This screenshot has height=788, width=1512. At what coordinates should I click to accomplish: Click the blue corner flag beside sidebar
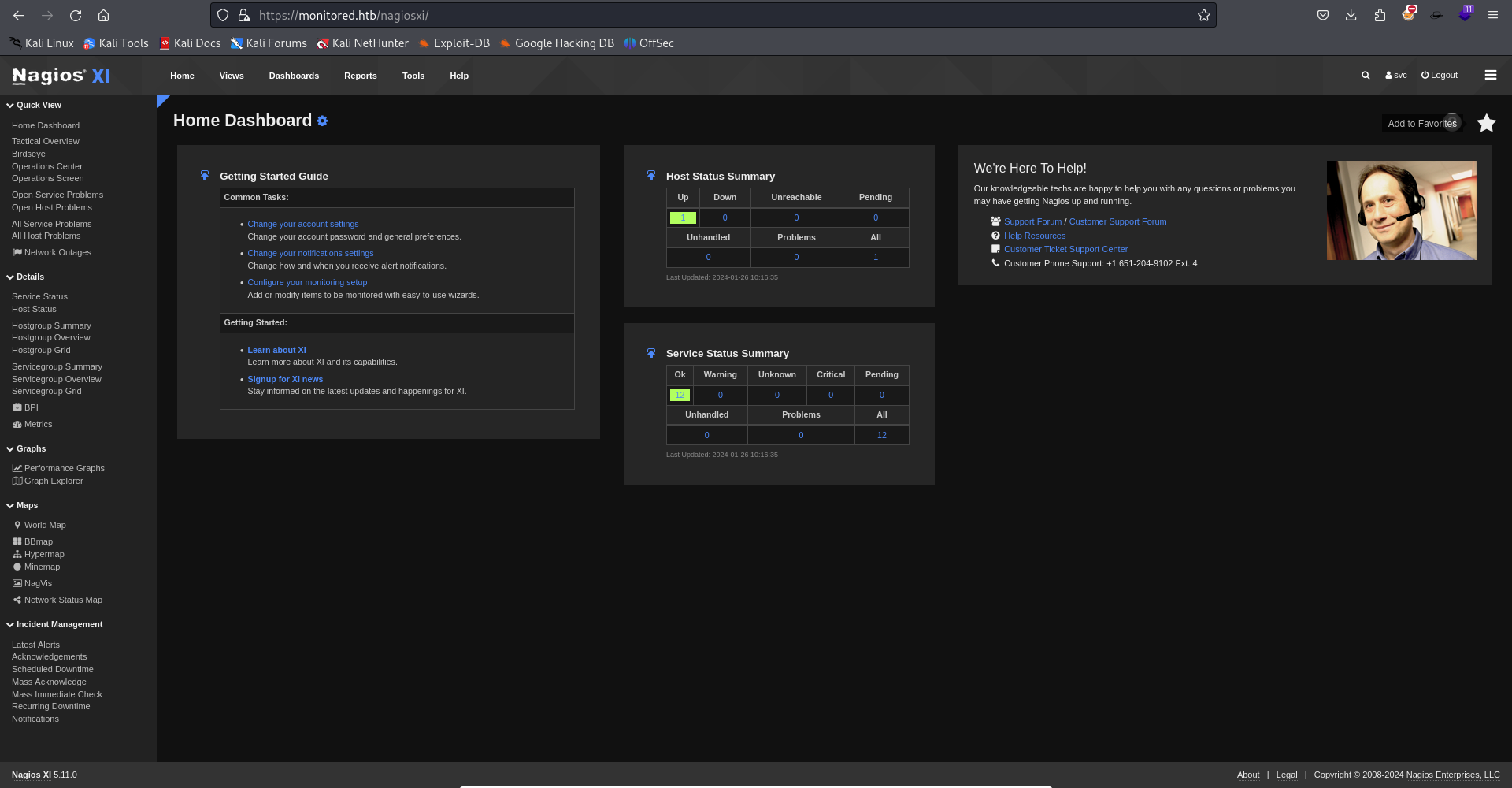162,100
